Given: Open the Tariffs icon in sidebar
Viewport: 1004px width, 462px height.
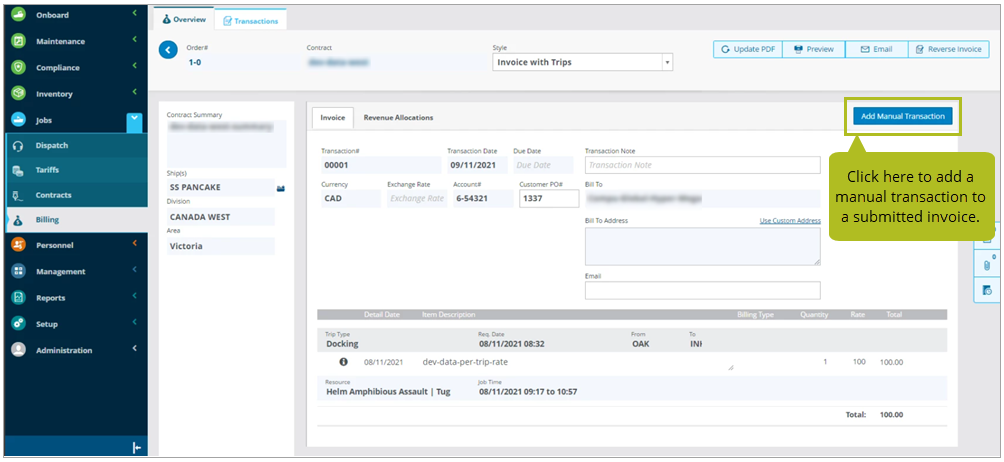Looking at the screenshot, I should tap(18, 170).
